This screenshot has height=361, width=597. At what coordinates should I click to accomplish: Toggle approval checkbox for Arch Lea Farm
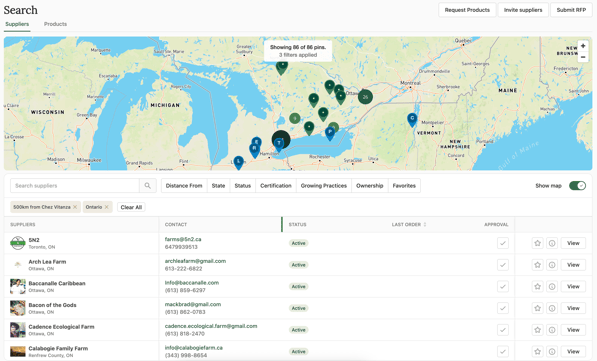tap(503, 265)
